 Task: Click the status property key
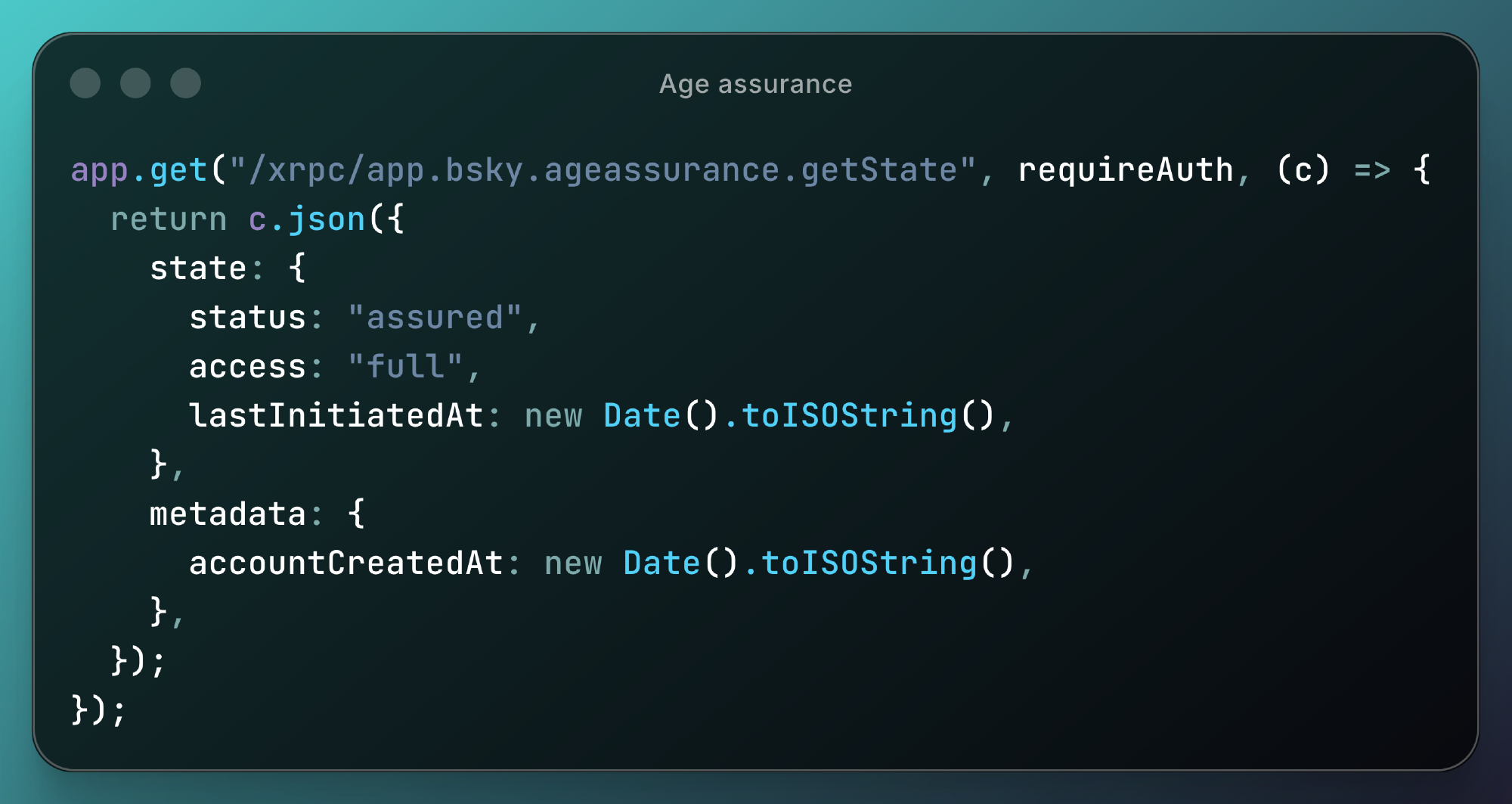pos(247,318)
